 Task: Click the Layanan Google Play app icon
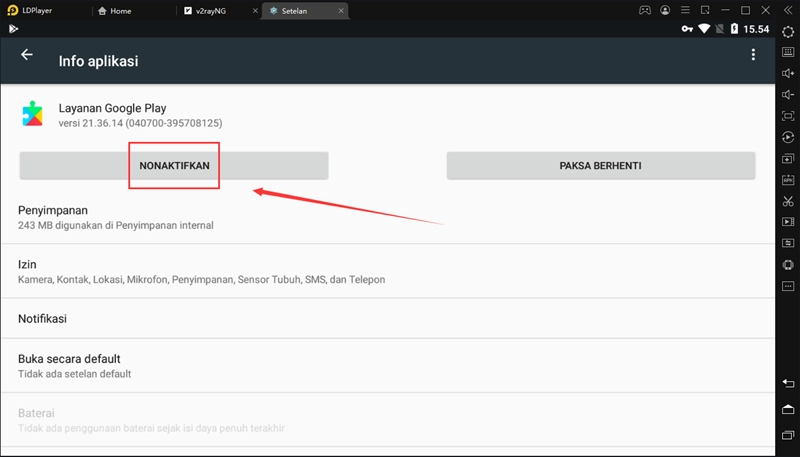[33, 114]
